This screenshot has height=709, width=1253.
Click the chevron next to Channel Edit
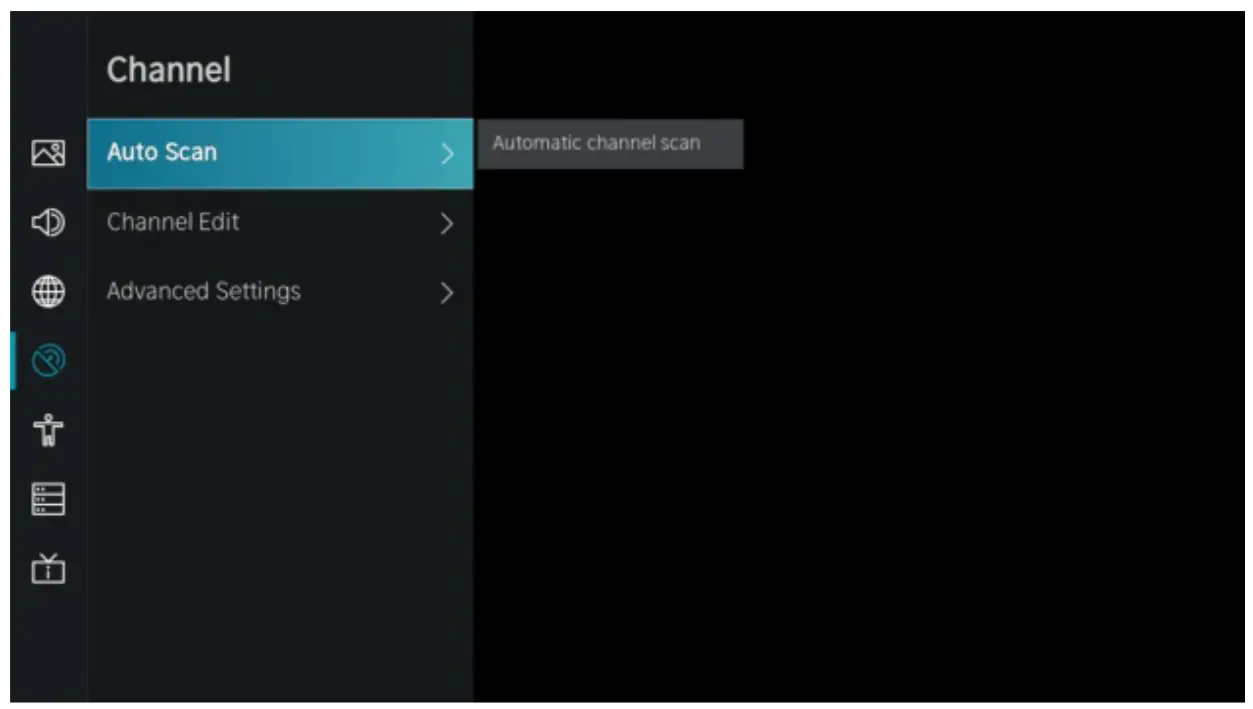click(447, 223)
